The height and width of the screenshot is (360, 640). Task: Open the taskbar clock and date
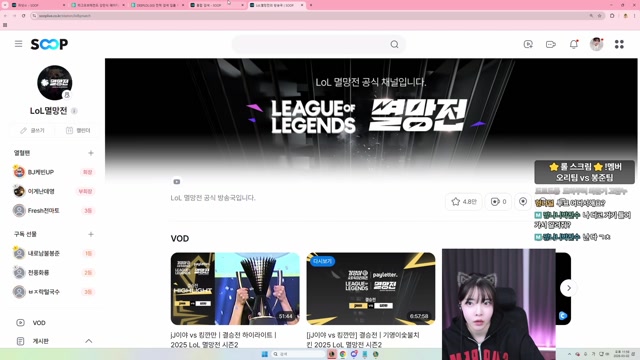623,354
